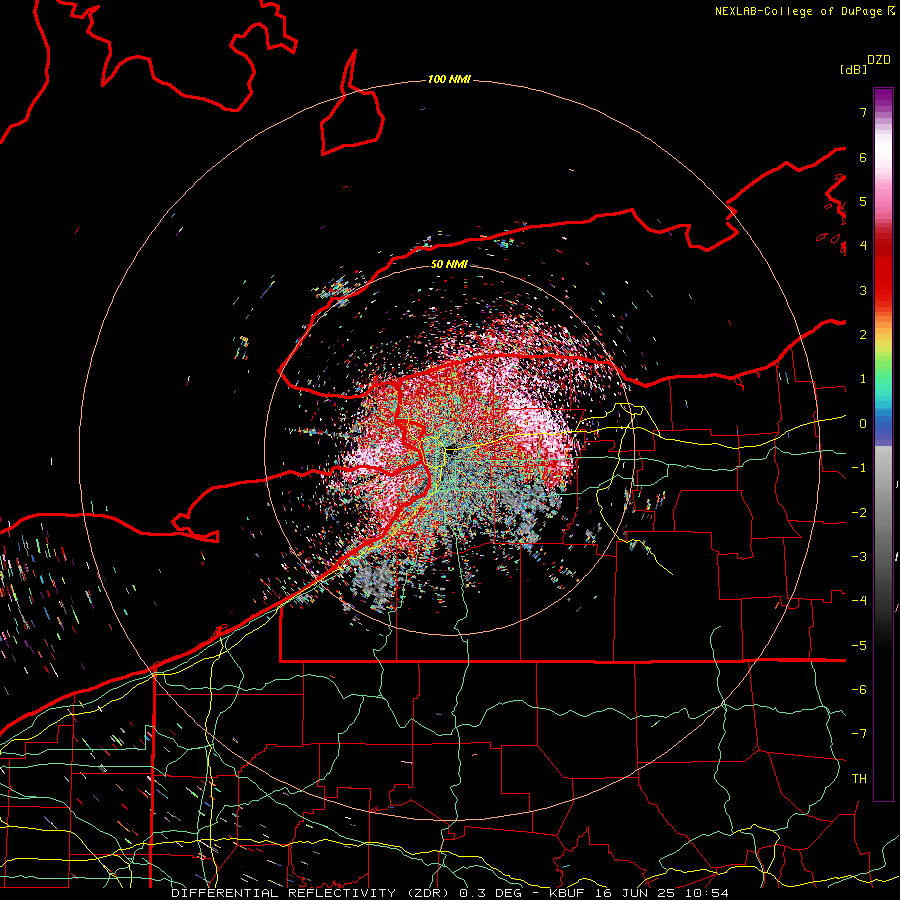900x900 pixels.
Task: Select the 3 value on color scale
Action: point(863,290)
